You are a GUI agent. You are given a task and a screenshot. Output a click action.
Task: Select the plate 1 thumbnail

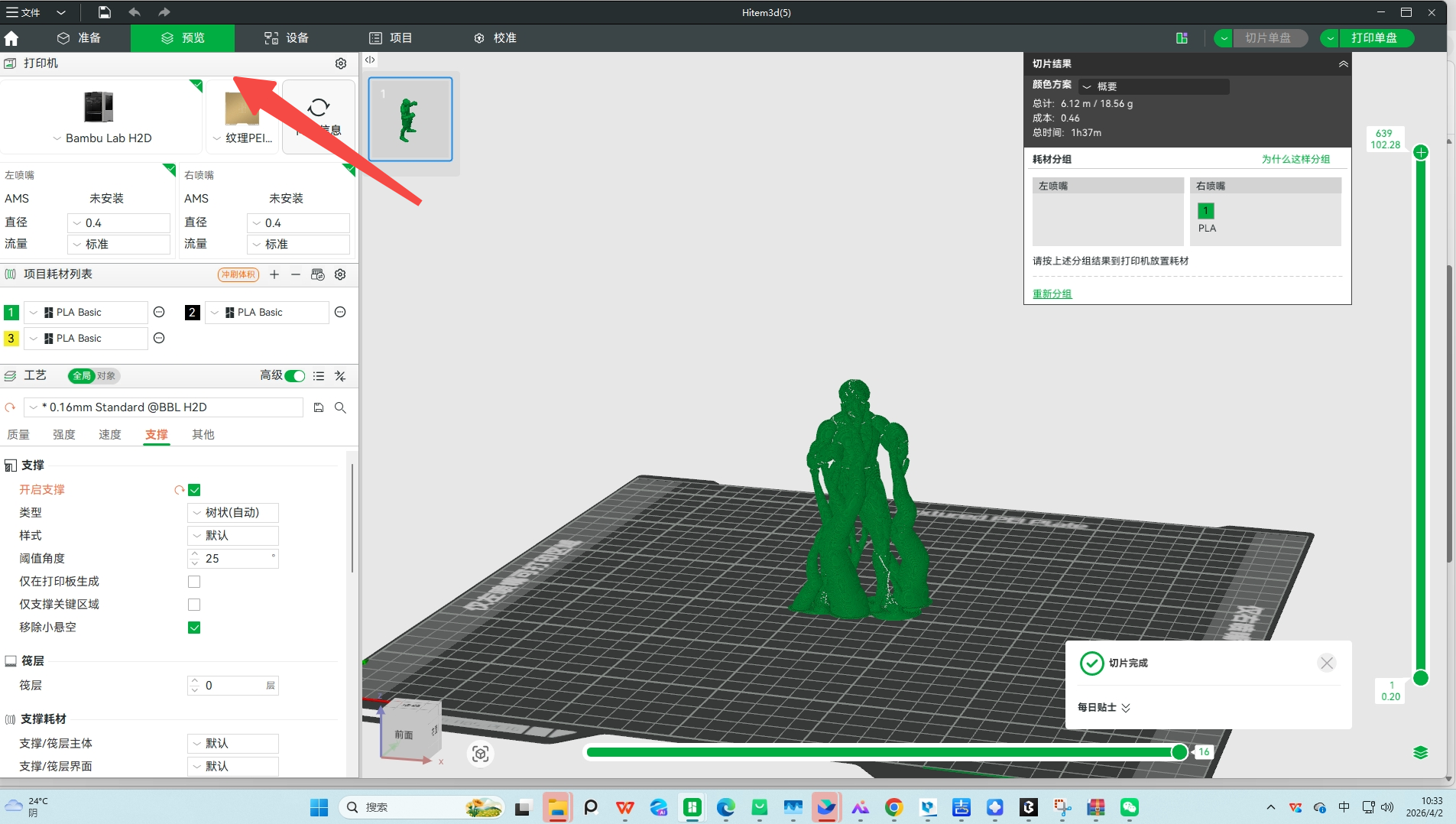[x=410, y=119]
